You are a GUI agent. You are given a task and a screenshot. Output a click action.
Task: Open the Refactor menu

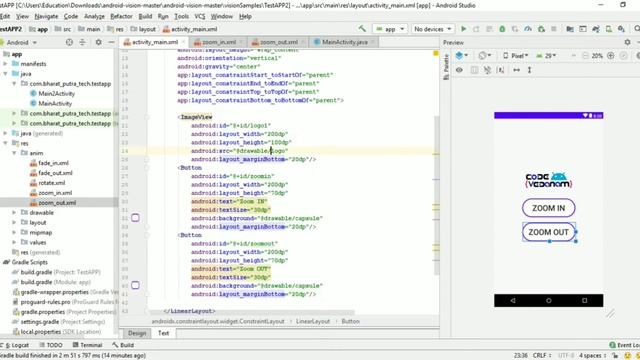121,16
